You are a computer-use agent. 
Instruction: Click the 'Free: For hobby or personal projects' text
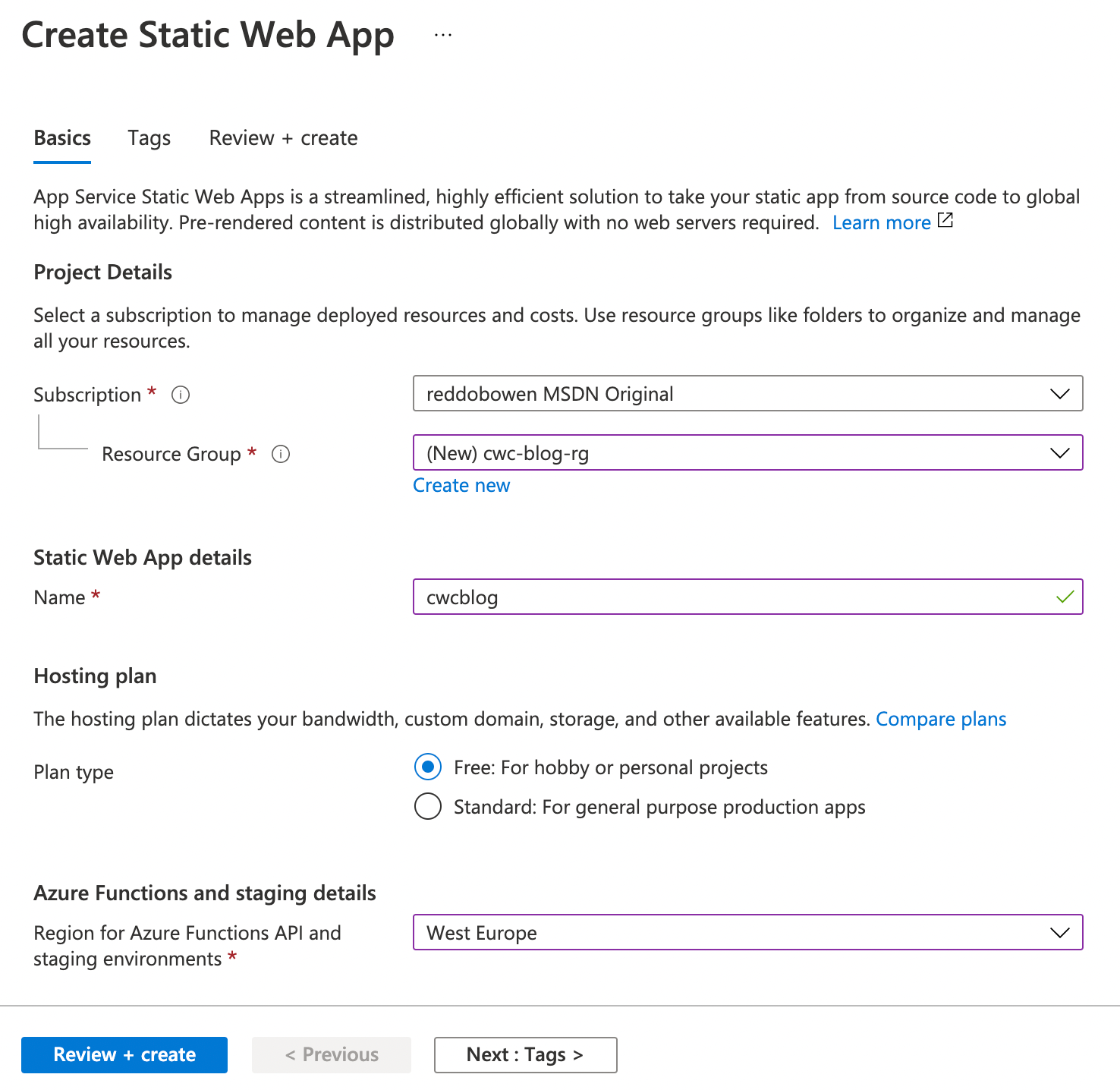click(611, 767)
